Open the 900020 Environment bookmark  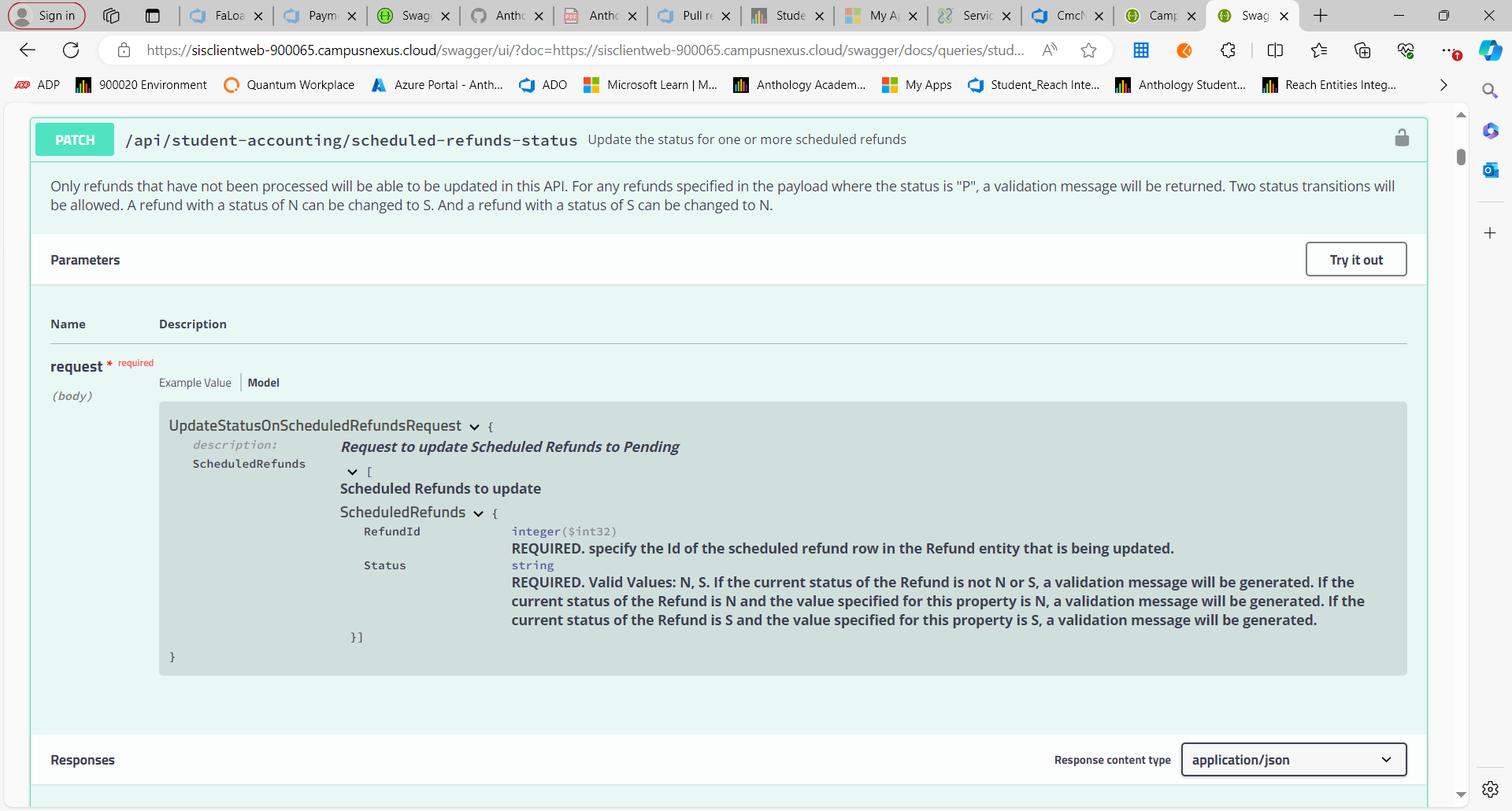[141, 85]
